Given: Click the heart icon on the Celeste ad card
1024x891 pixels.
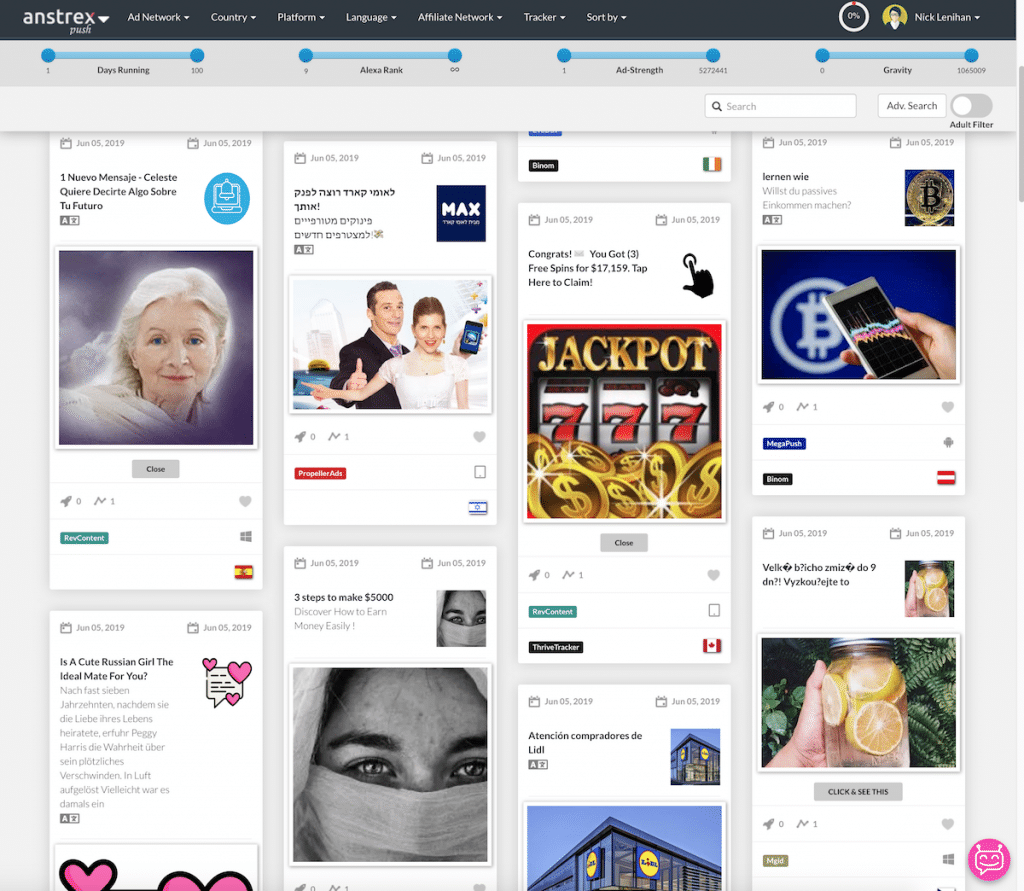Looking at the screenshot, I should 245,501.
